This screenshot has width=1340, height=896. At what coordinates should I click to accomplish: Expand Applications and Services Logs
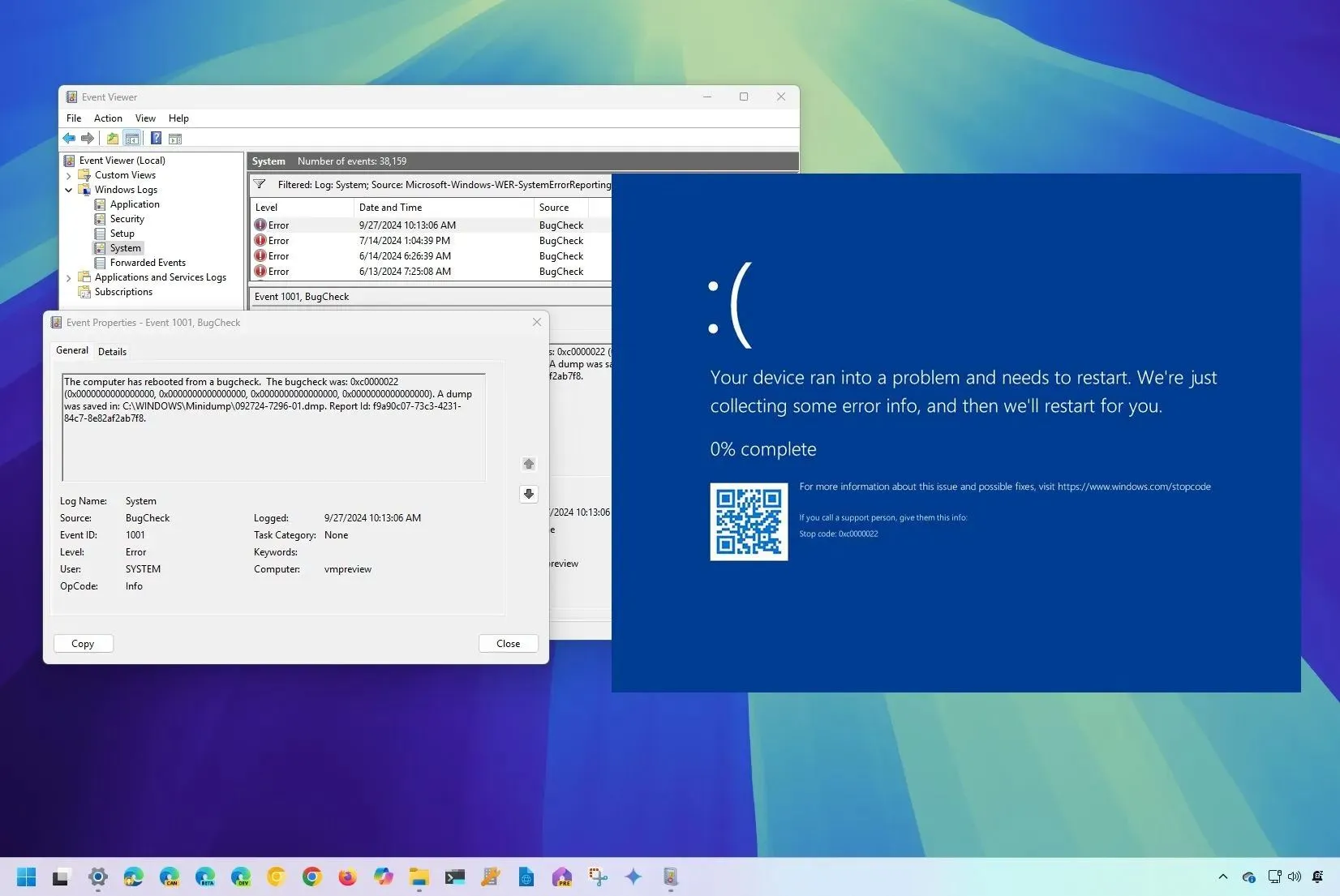[69, 277]
